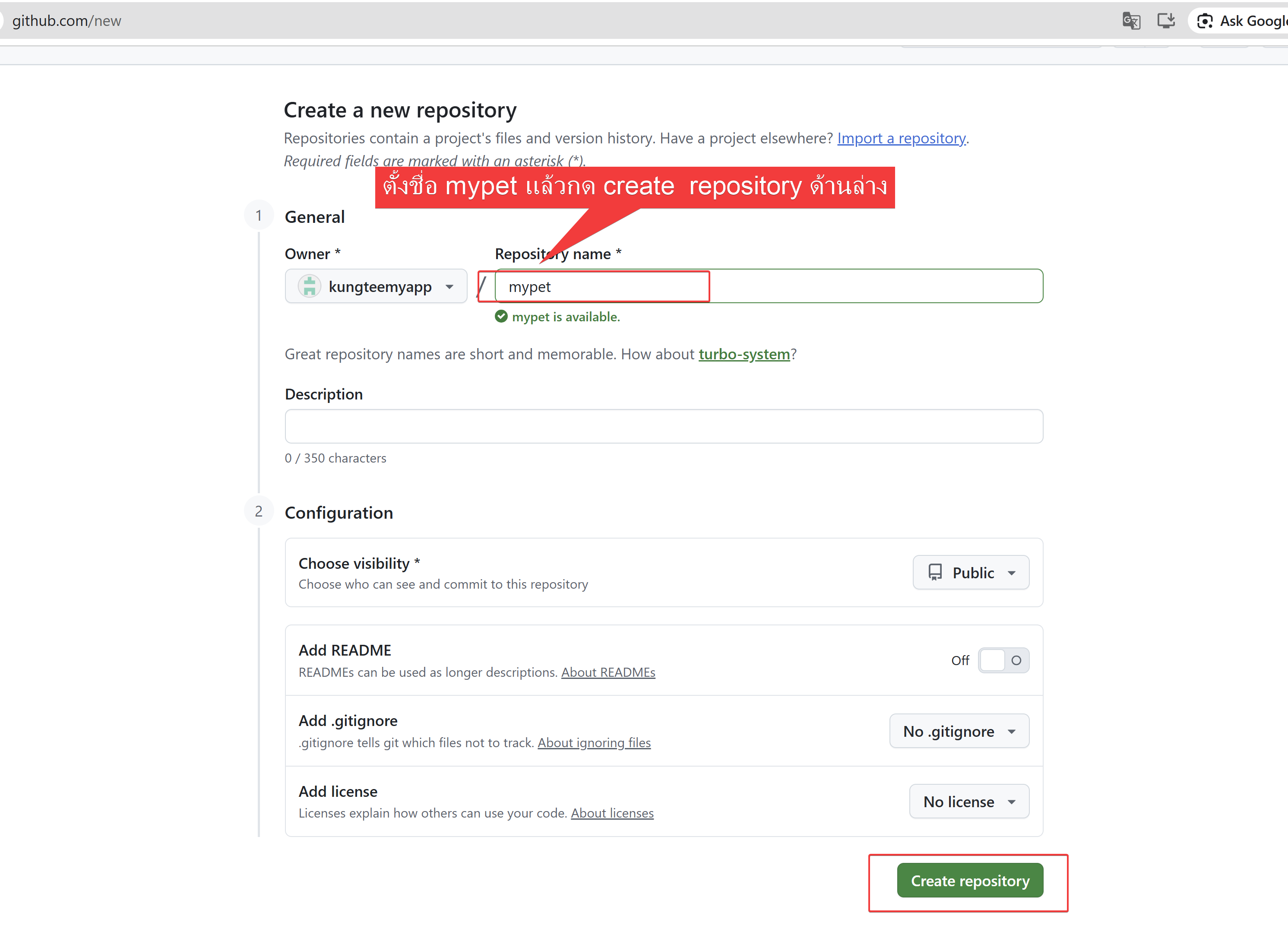Open the Public visibility dropdown
The image size is (1288, 932).
(971, 572)
